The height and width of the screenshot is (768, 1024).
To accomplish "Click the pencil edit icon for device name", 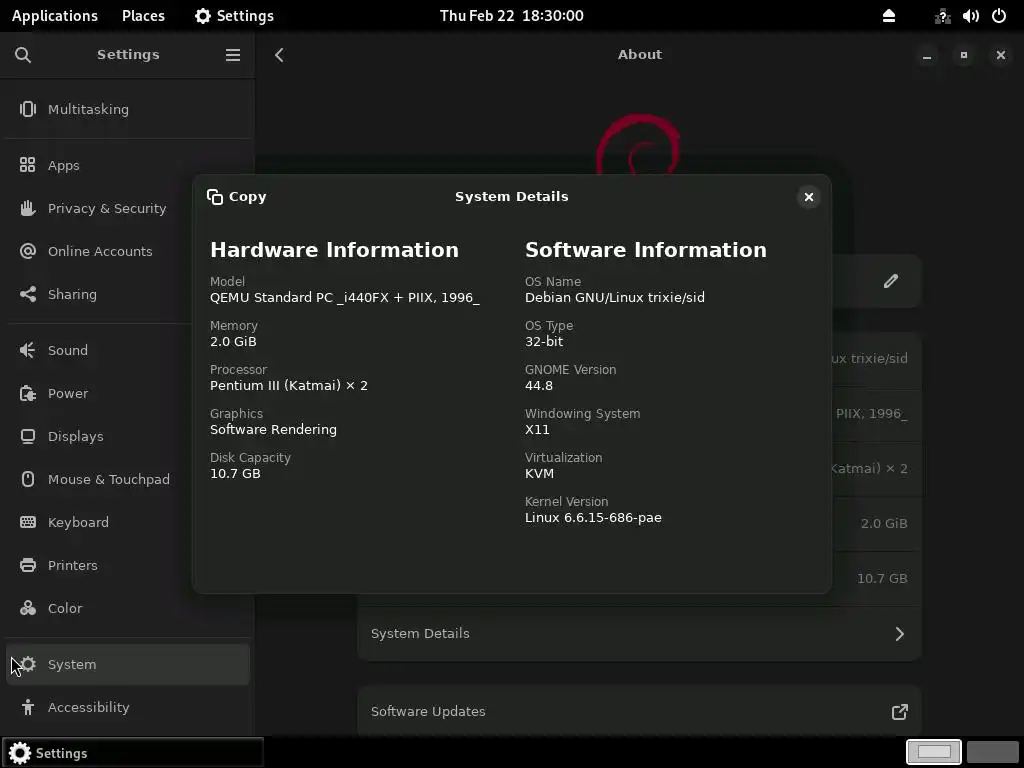I will coord(891,281).
